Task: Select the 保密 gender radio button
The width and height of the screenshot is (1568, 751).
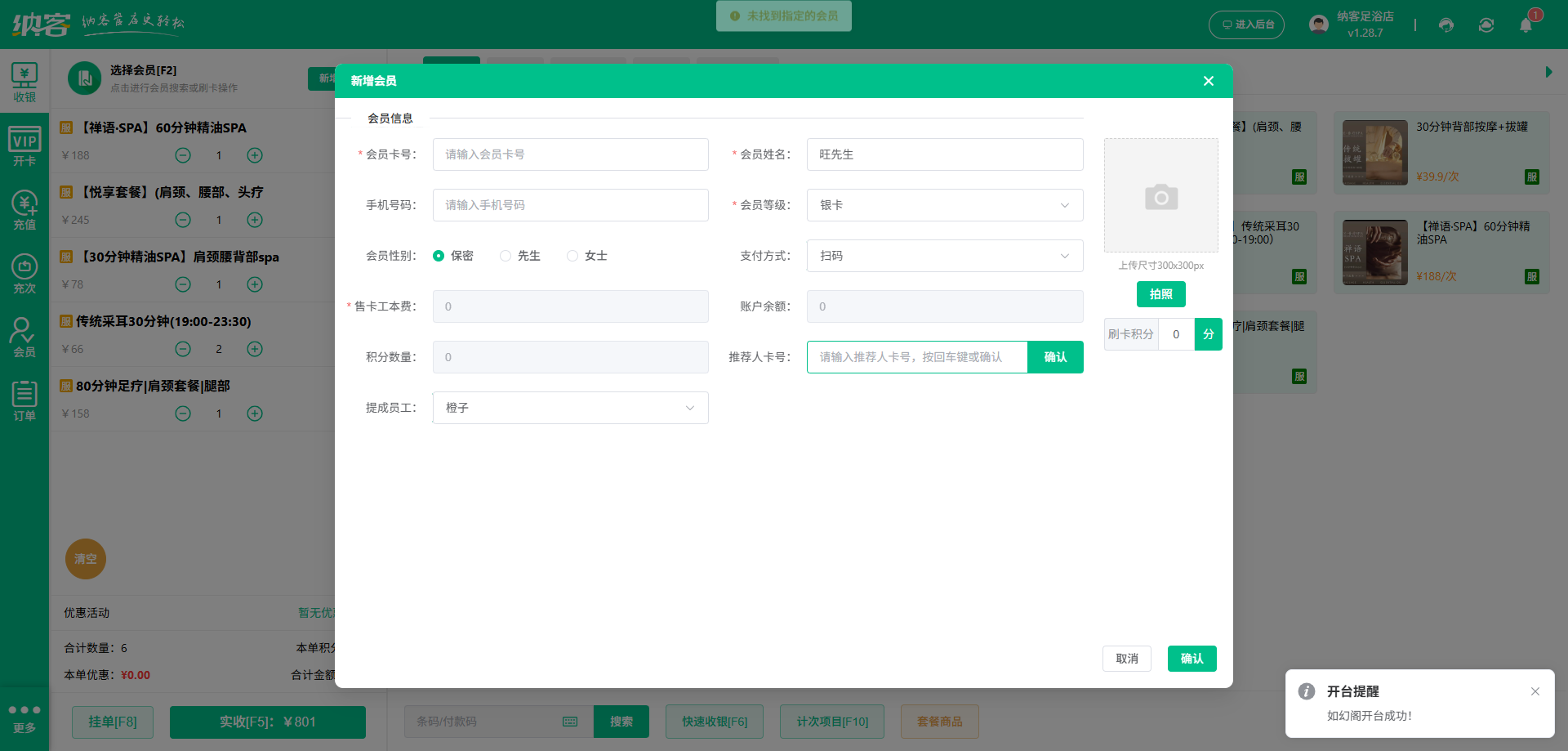Action: click(439, 256)
